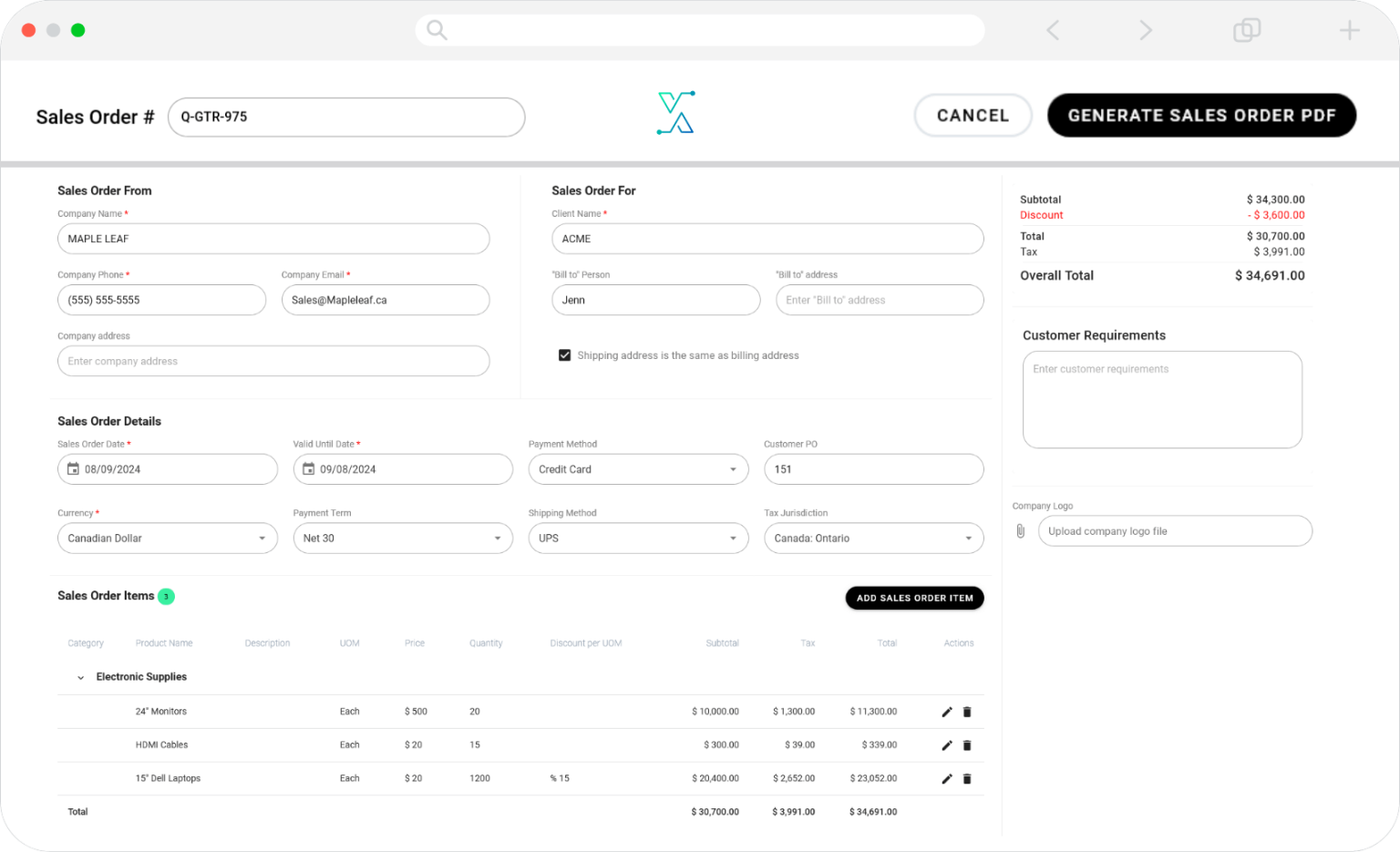
Task: Open the Payment Method dropdown
Action: coord(735,468)
